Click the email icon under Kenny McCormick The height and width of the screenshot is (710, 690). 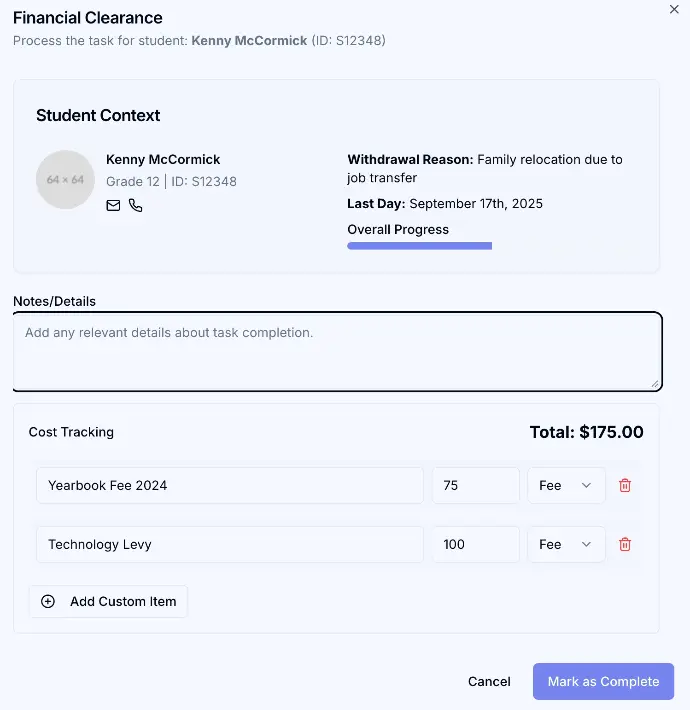tap(113, 205)
